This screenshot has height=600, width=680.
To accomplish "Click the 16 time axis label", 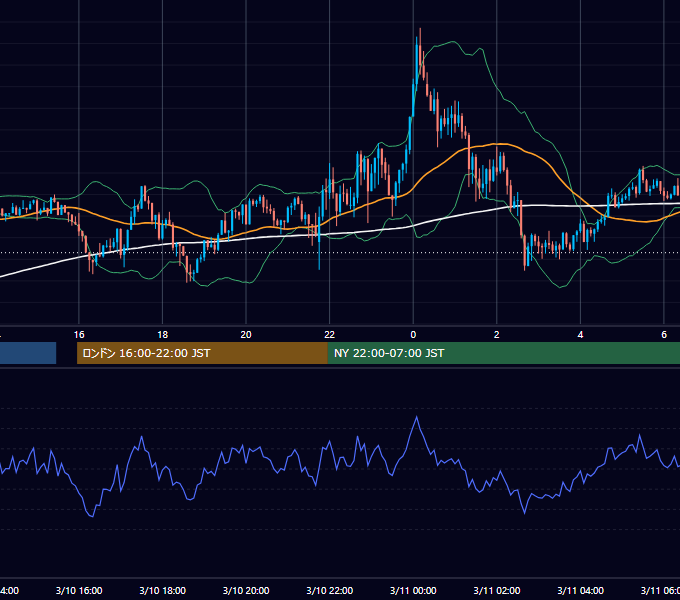I will [x=79, y=335].
